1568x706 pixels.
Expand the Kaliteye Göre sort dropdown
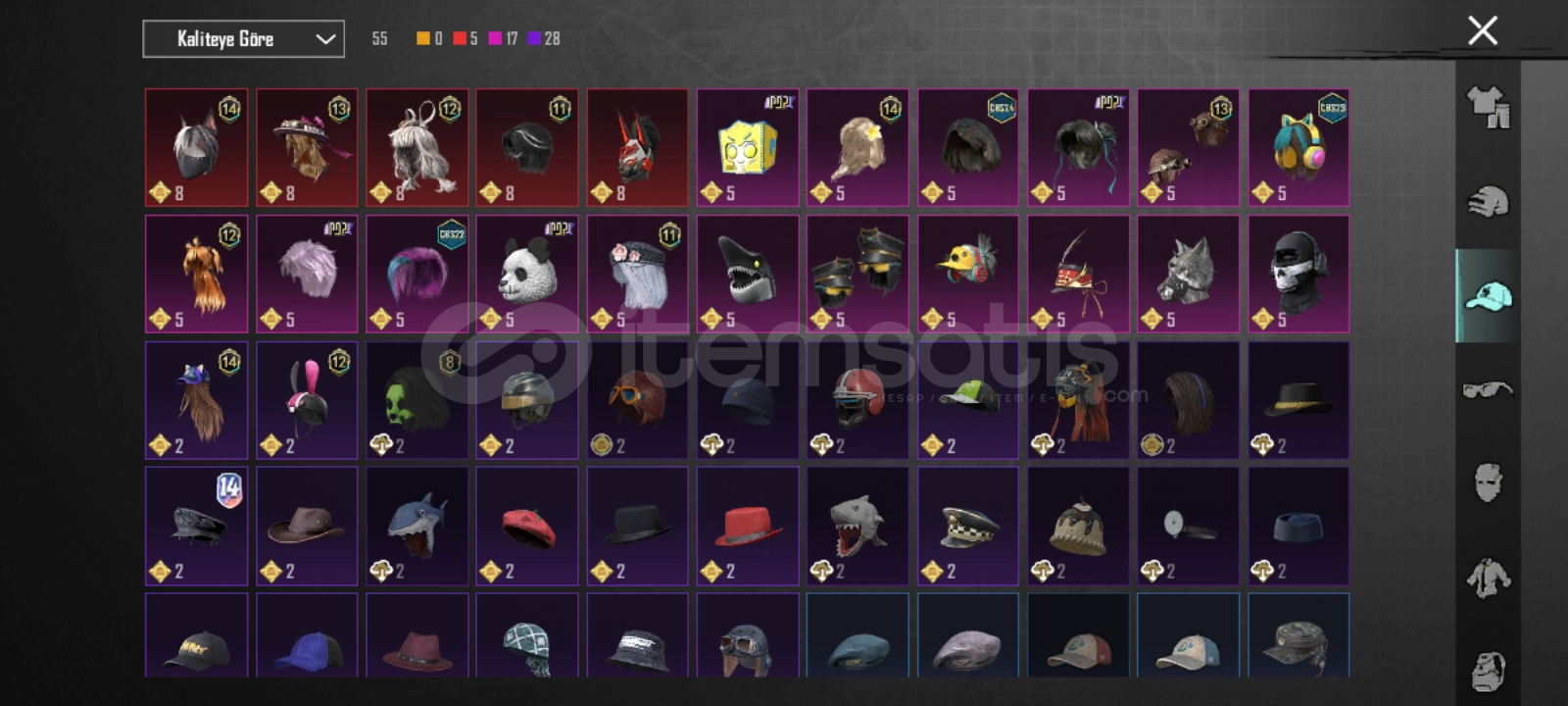243,39
